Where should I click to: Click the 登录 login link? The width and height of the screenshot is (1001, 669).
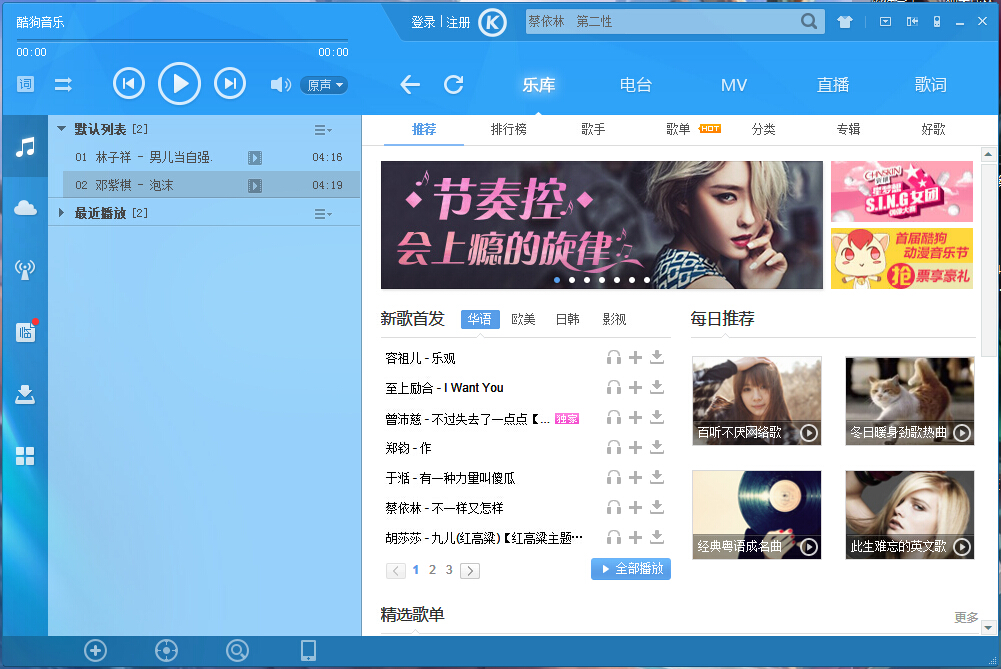(423, 22)
